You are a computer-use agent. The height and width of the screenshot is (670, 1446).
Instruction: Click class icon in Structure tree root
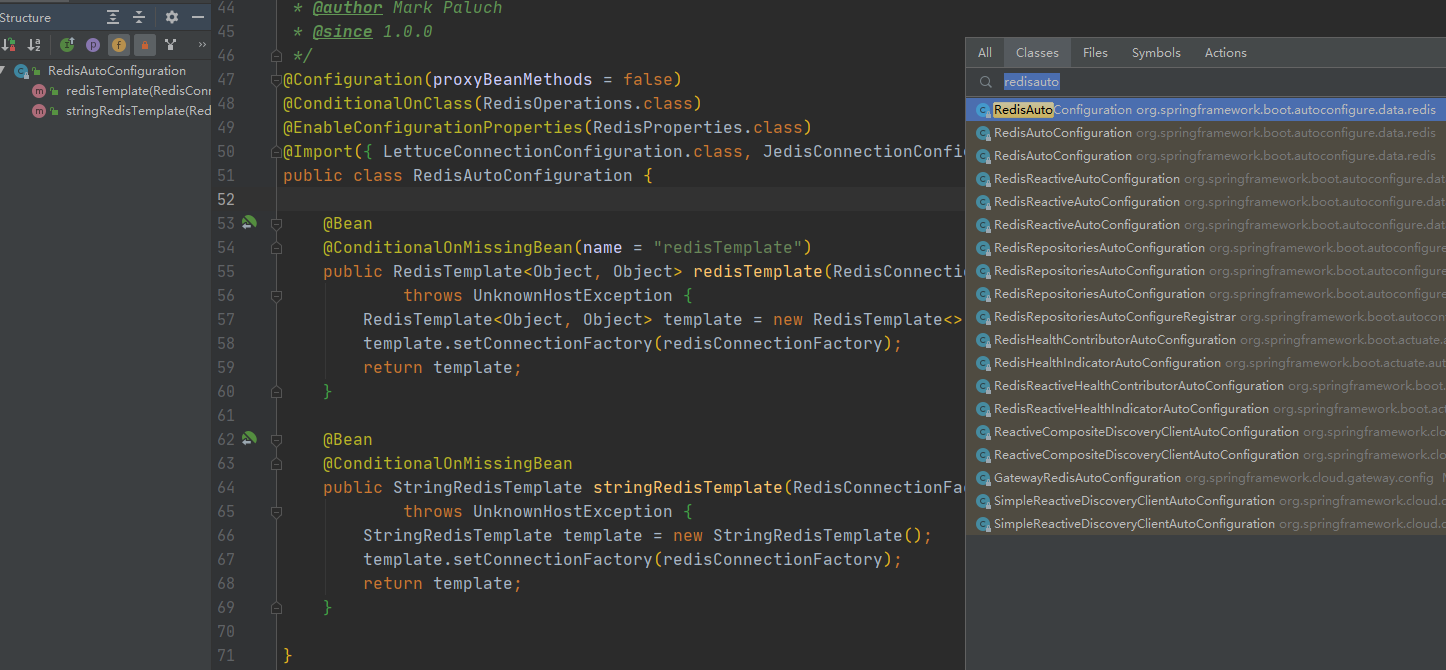coord(21,71)
